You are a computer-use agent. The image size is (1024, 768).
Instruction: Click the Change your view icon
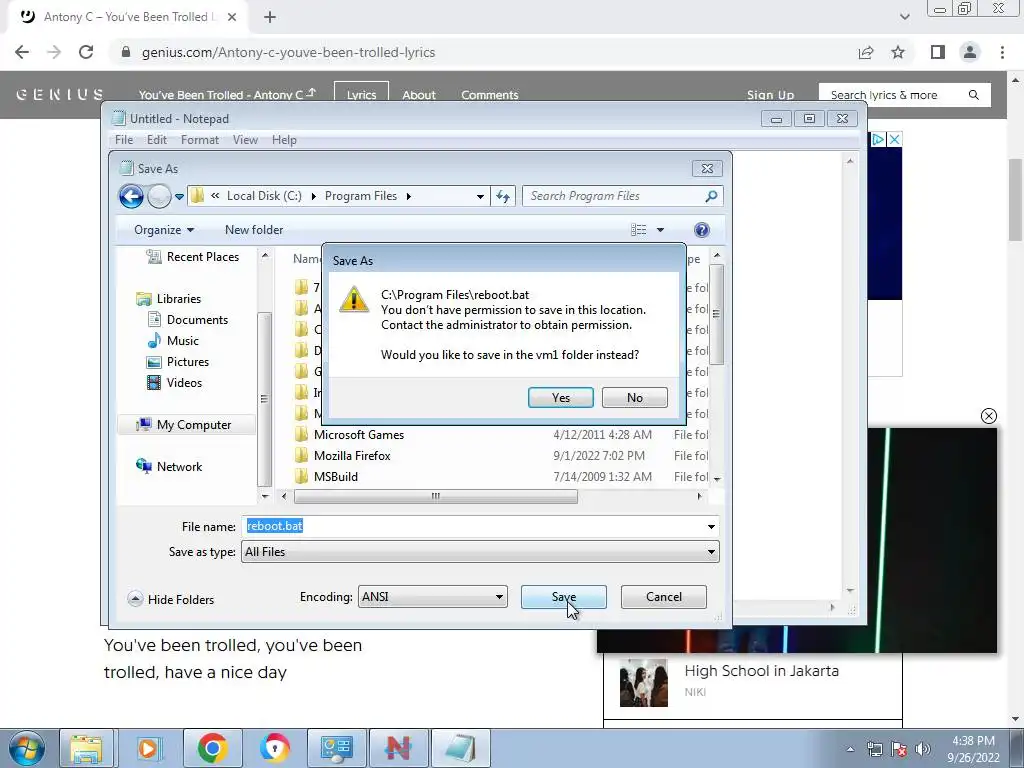(x=639, y=230)
